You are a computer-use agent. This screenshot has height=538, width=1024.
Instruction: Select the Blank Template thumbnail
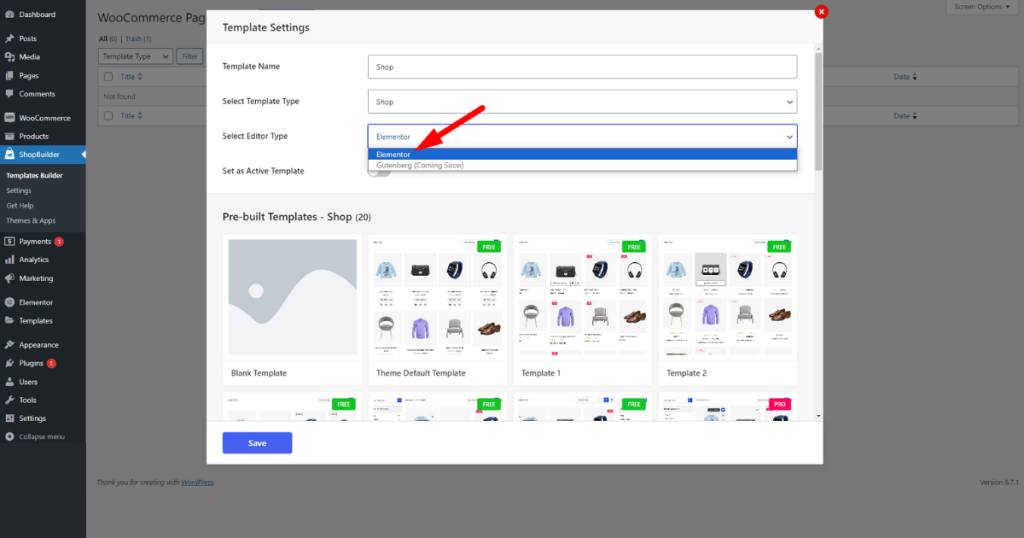(293, 297)
